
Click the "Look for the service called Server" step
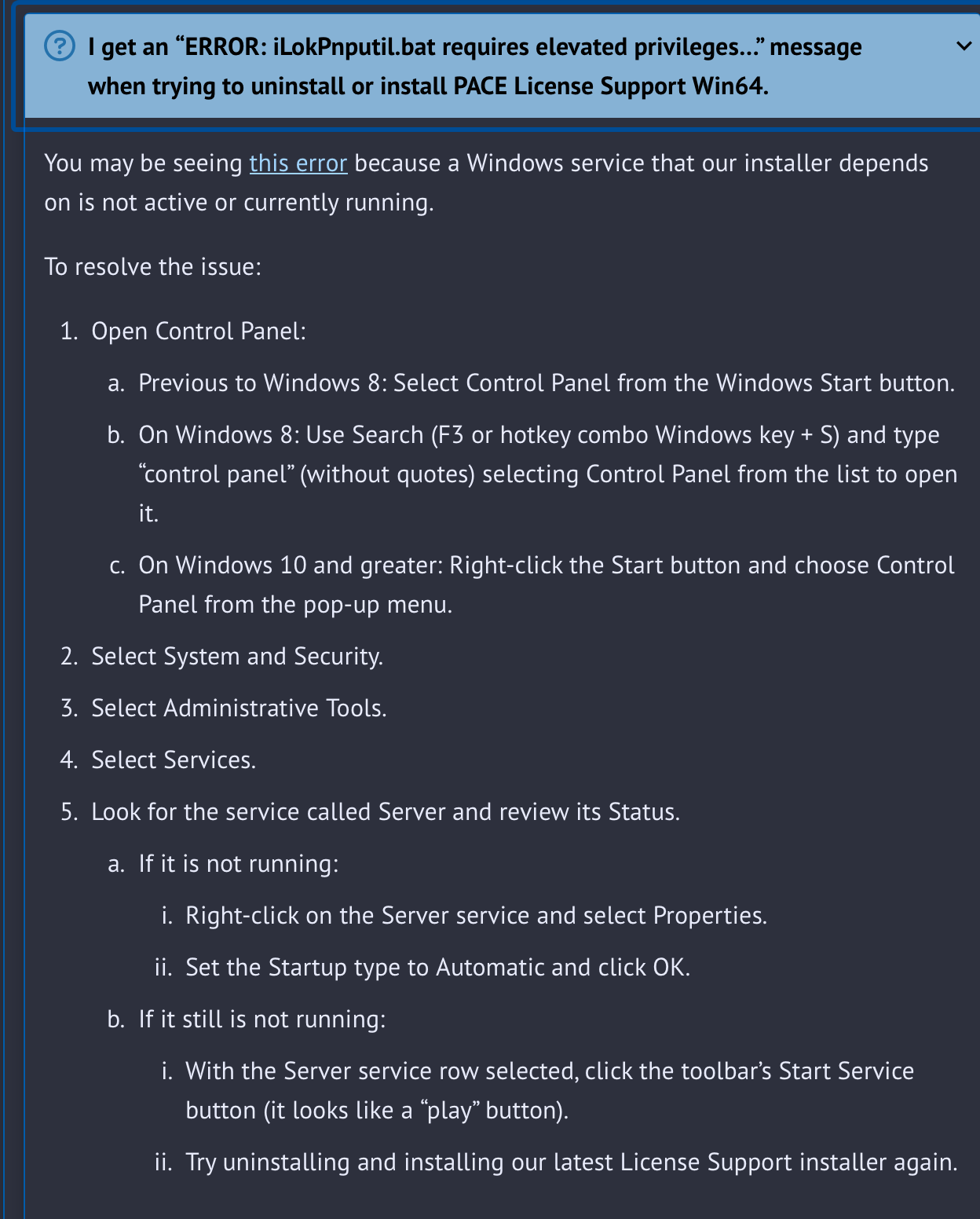(x=386, y=812)
